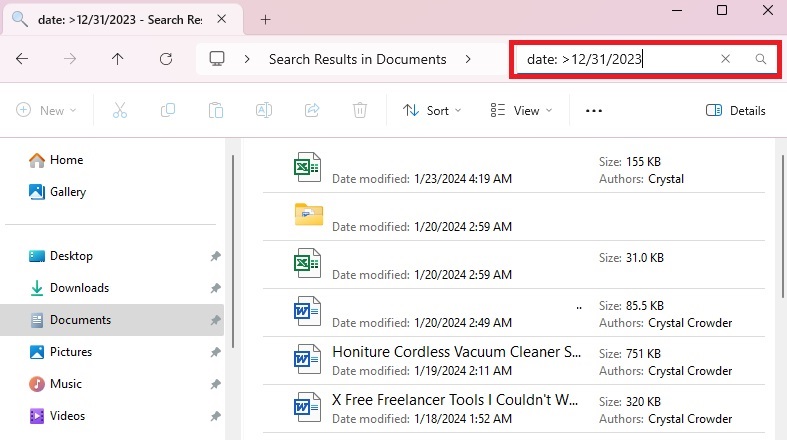
Task: Open the View dropdown
Action: pyautogui.click(x=521, y=110)
